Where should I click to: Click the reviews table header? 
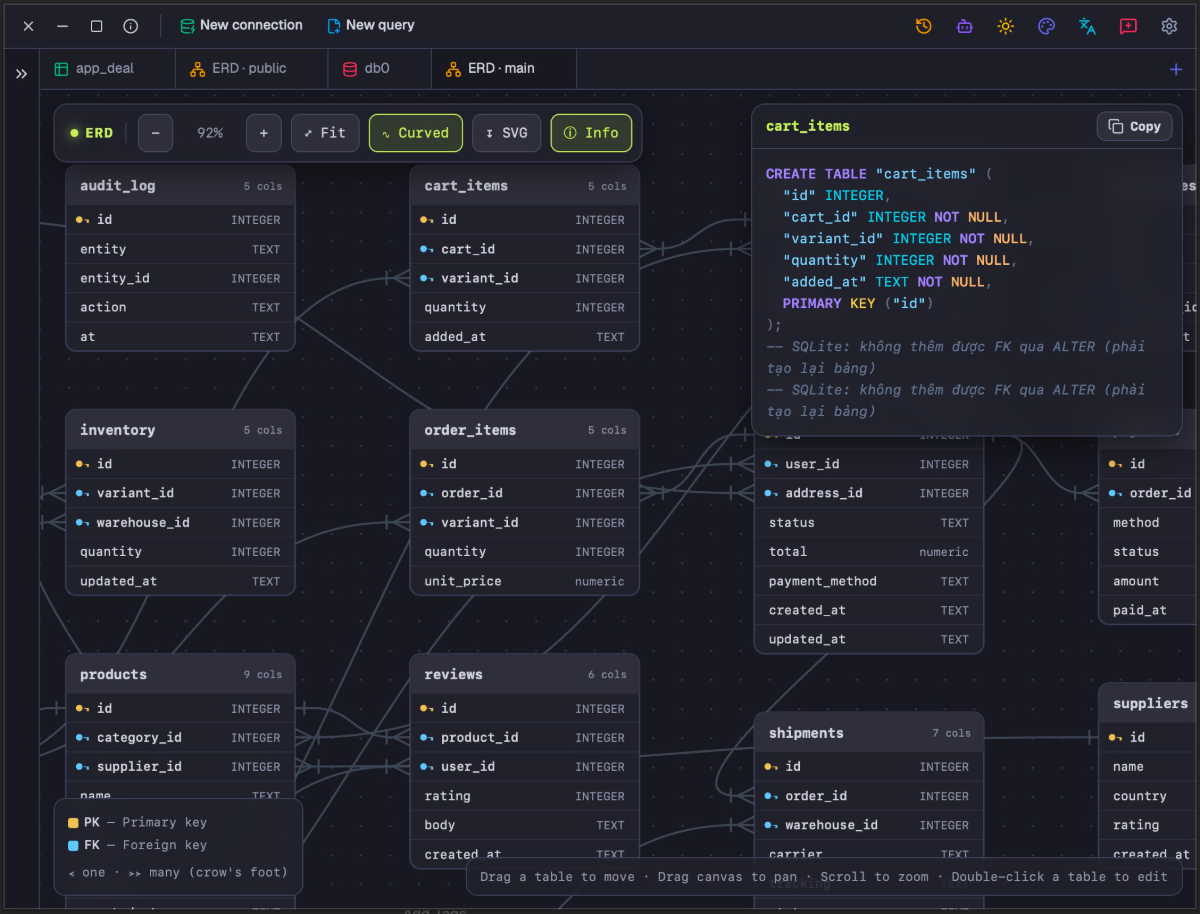pos(525,675)
